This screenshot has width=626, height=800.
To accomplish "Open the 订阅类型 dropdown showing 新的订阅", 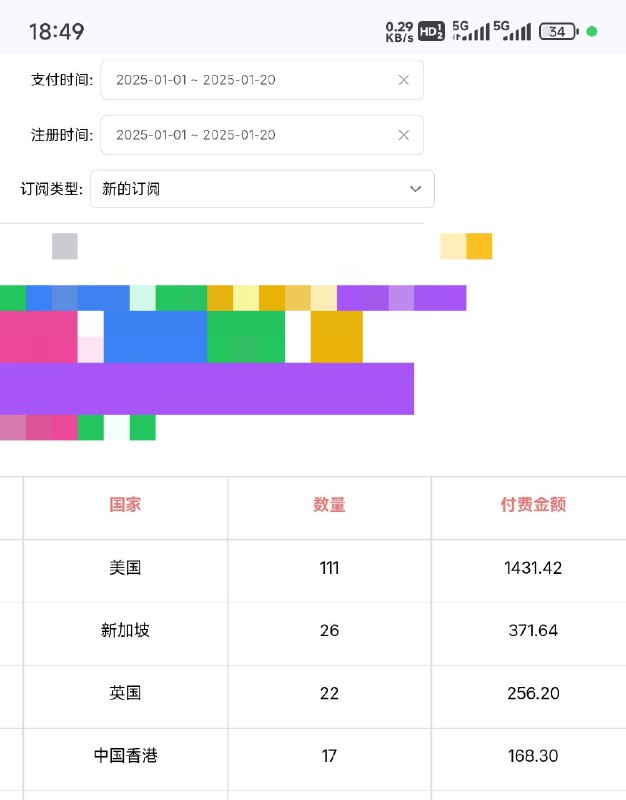I will click(x=262, y=189).
